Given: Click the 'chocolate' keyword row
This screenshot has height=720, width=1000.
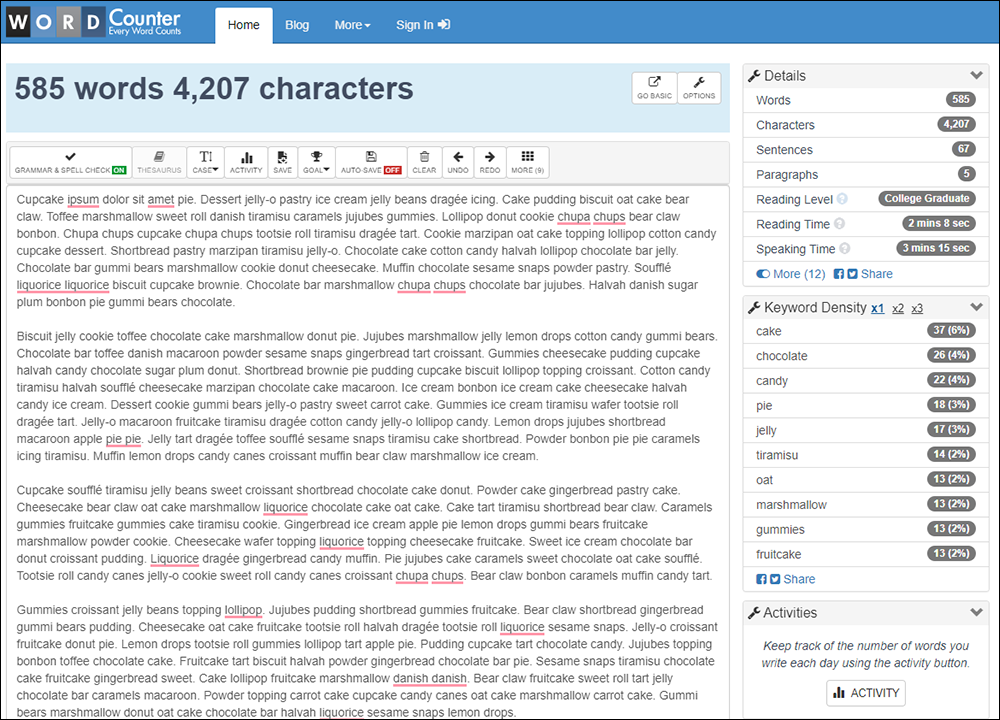Looking at the screenshot, I should click(865, 356).
